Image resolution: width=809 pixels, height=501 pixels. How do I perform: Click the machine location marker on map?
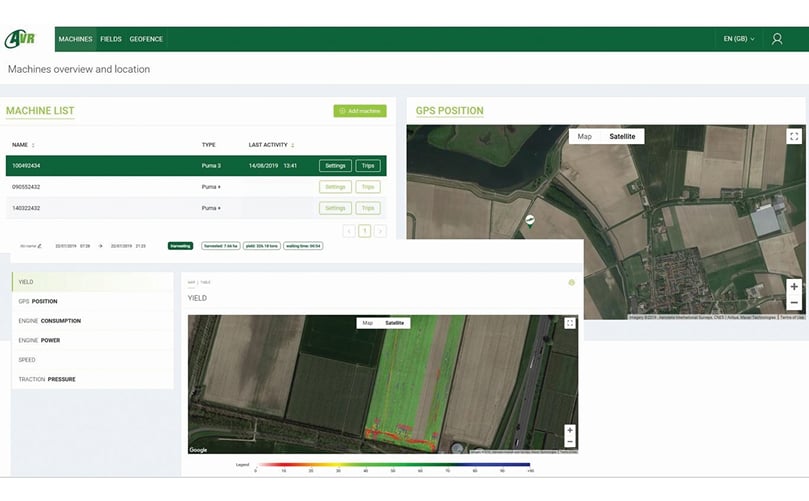coord(529,221)
